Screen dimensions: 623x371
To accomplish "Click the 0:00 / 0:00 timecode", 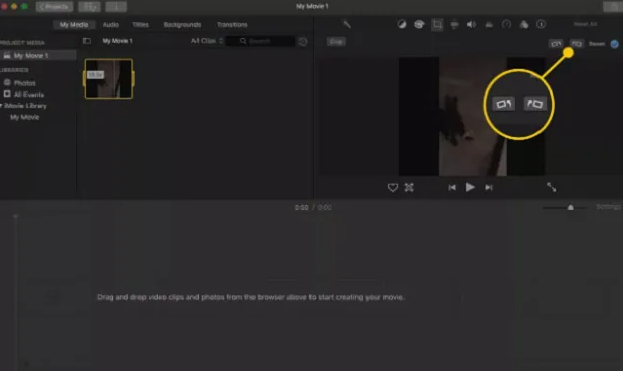I will click(313, 207).
